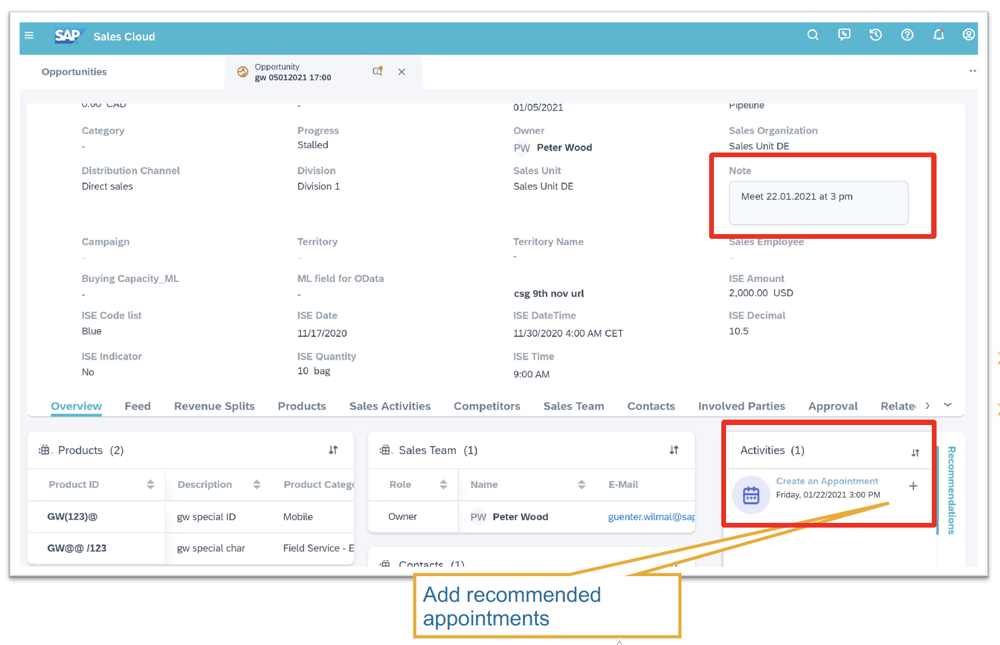1000x645 pixels.
Task: Click the opportunity tab bookmark icon
Action: pos(378,71)
